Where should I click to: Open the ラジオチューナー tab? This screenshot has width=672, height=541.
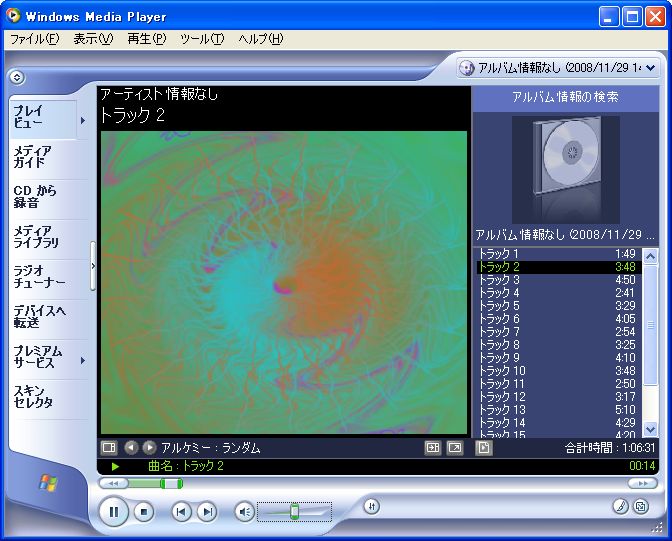tap(48, 277)
